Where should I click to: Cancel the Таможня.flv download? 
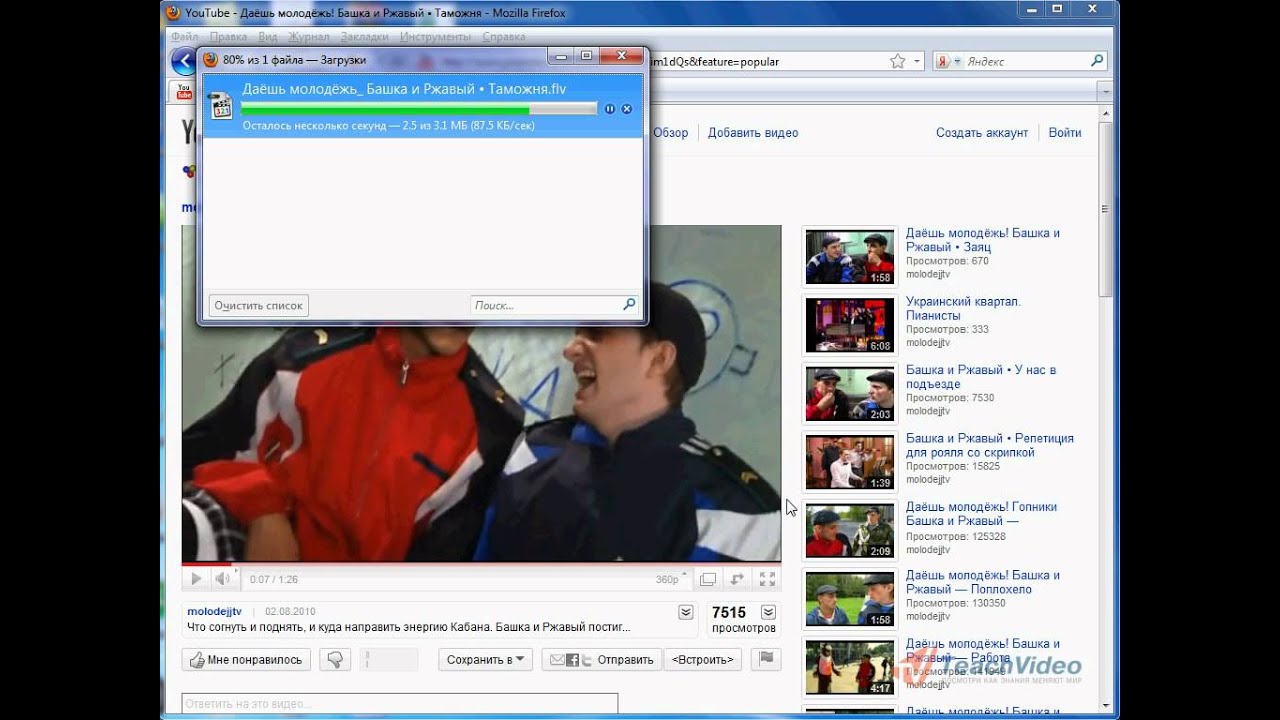click(627, 108)
